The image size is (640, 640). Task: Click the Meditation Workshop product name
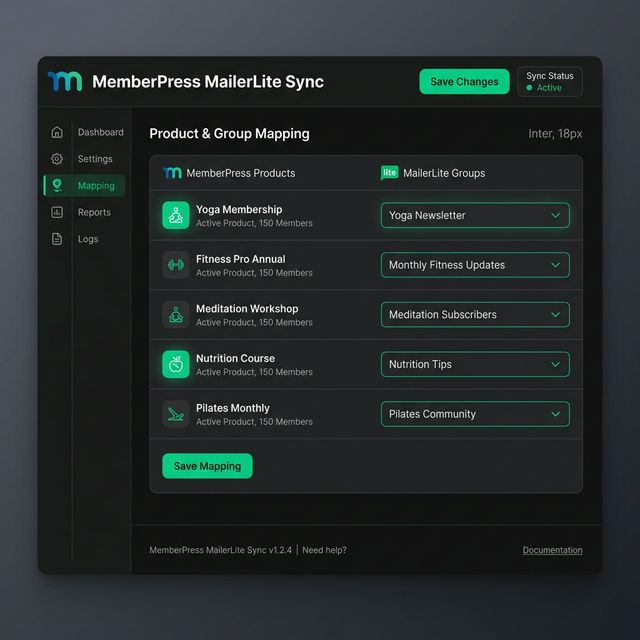point(247,309)
